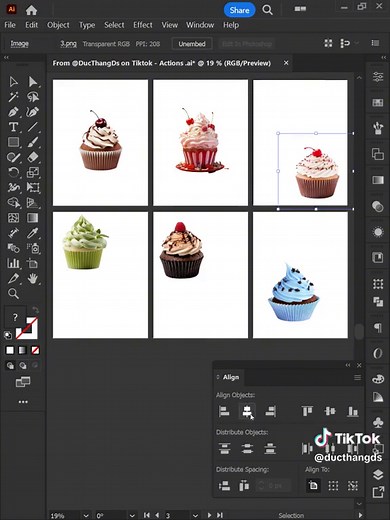Viewport: 390px width, 520px height.
Task: Pick the Width warp tool
Action: pyautogui.click(x=13, y=187)
